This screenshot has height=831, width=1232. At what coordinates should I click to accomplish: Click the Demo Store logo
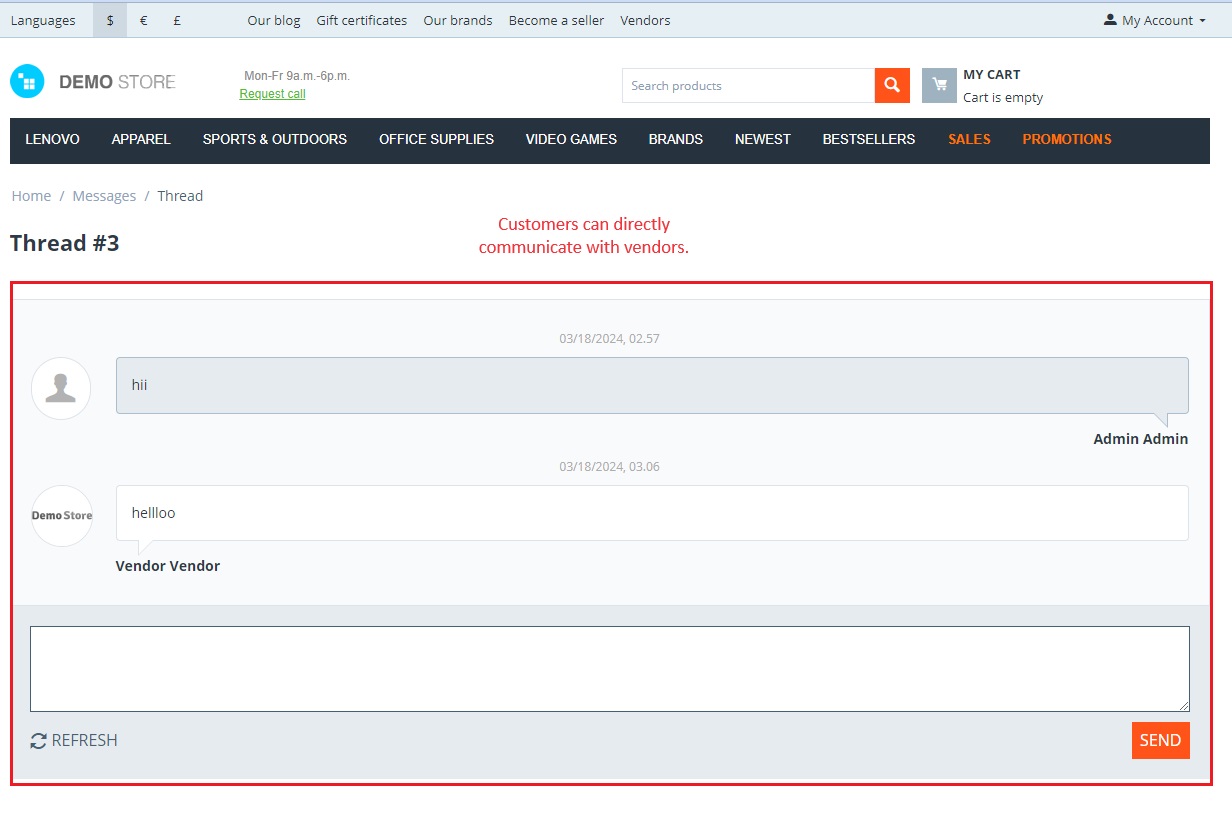93,82
